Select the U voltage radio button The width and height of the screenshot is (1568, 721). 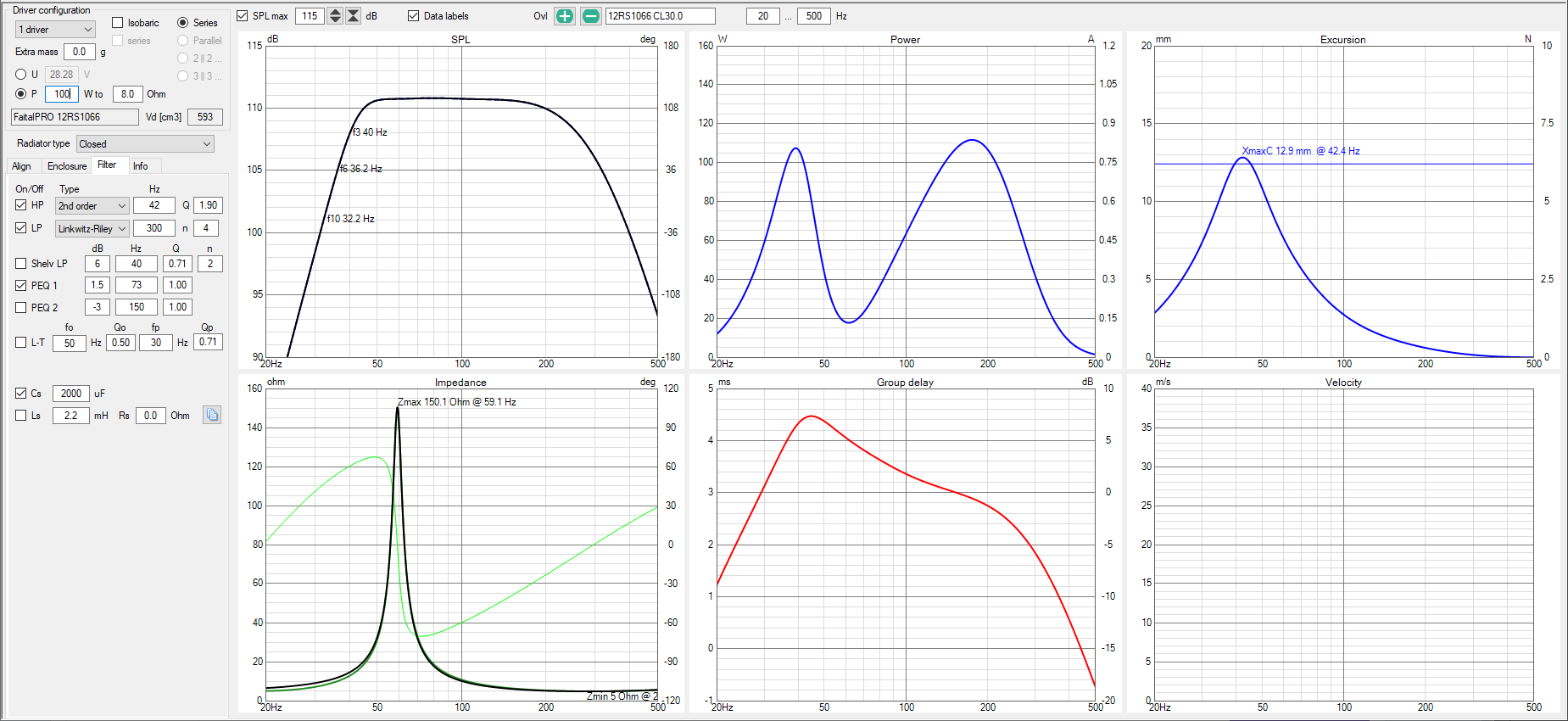(x=21, y=75)
